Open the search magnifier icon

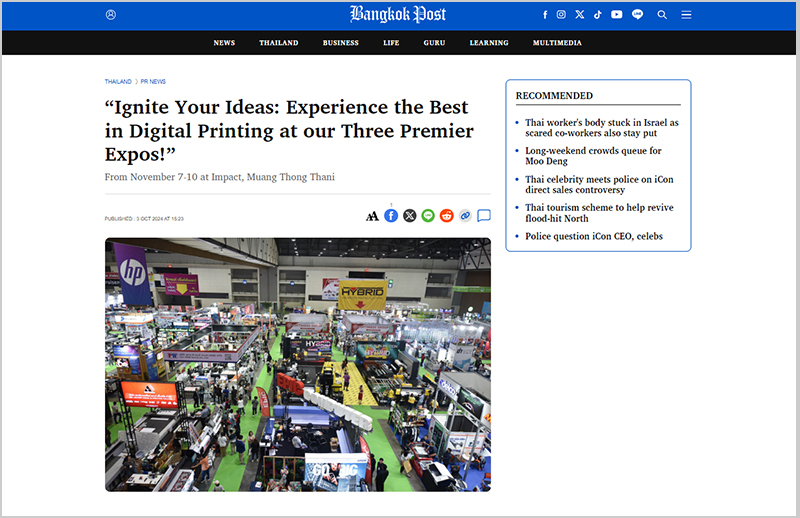pos(662,15)
